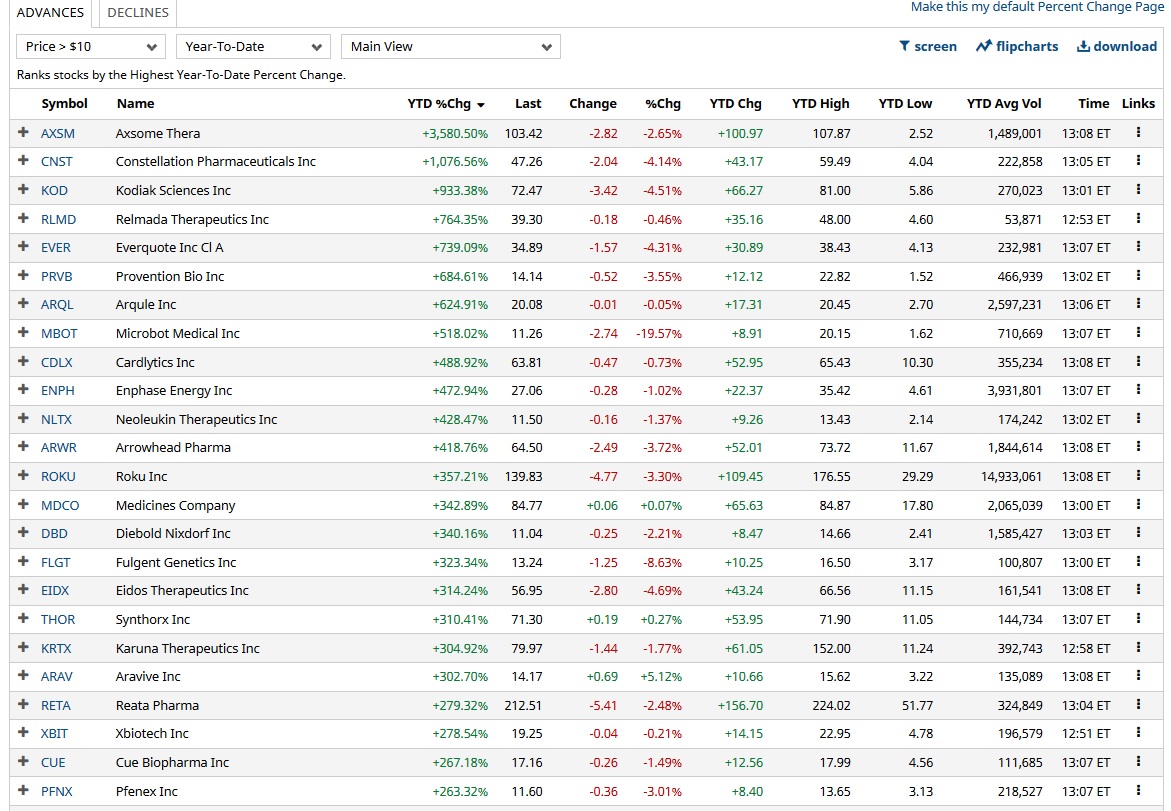This screenshot has height=811, width=1171.
Task: Open links menu for ENPH row
Action: point(1138,390)
